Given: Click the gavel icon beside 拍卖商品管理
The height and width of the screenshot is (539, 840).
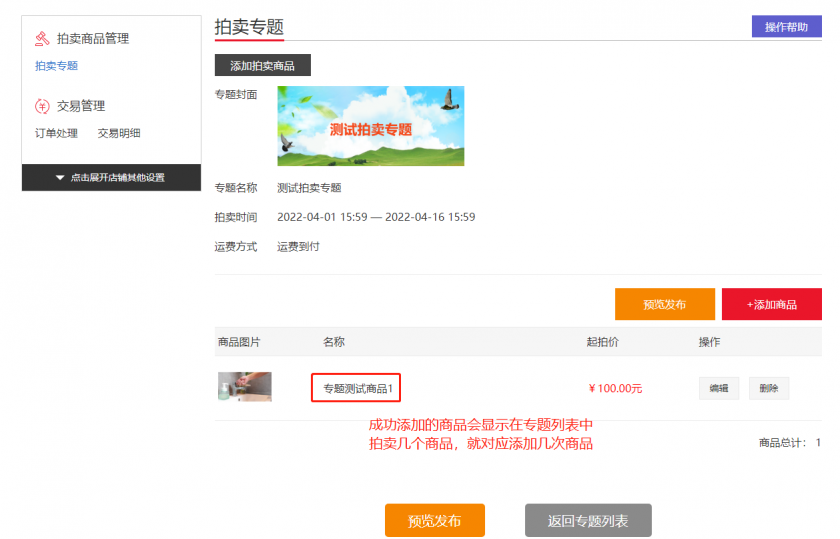Looking at the screenshot, I should (x=42, y=39).
